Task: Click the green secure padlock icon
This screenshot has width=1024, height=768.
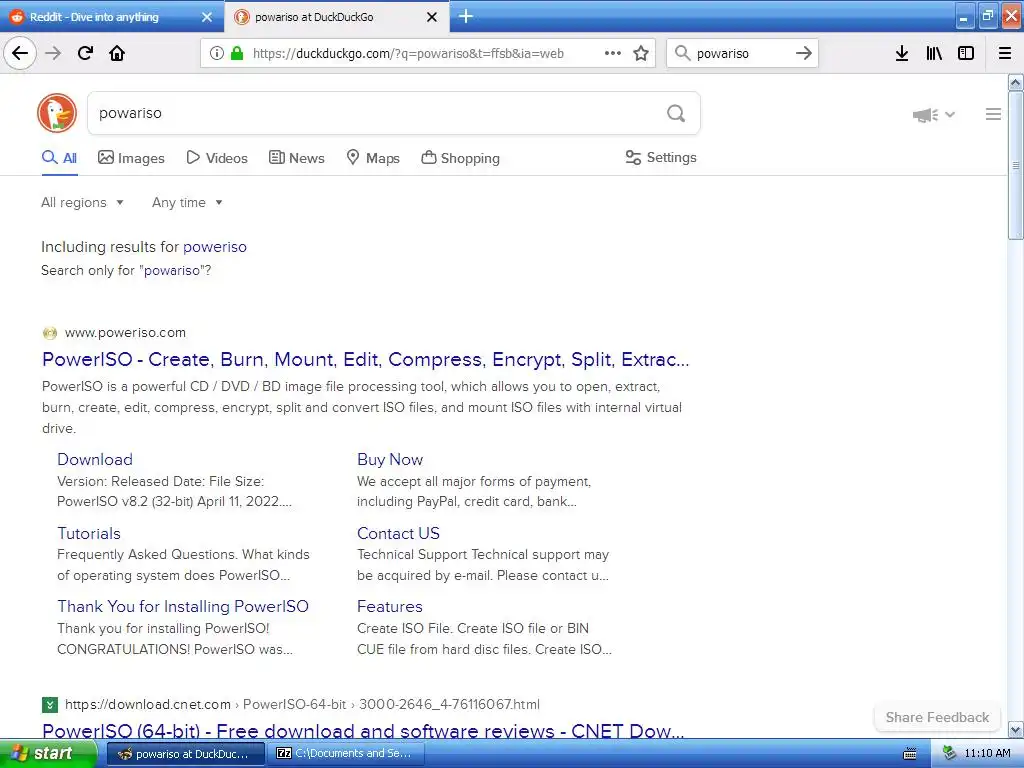Action: coord(236,53)
